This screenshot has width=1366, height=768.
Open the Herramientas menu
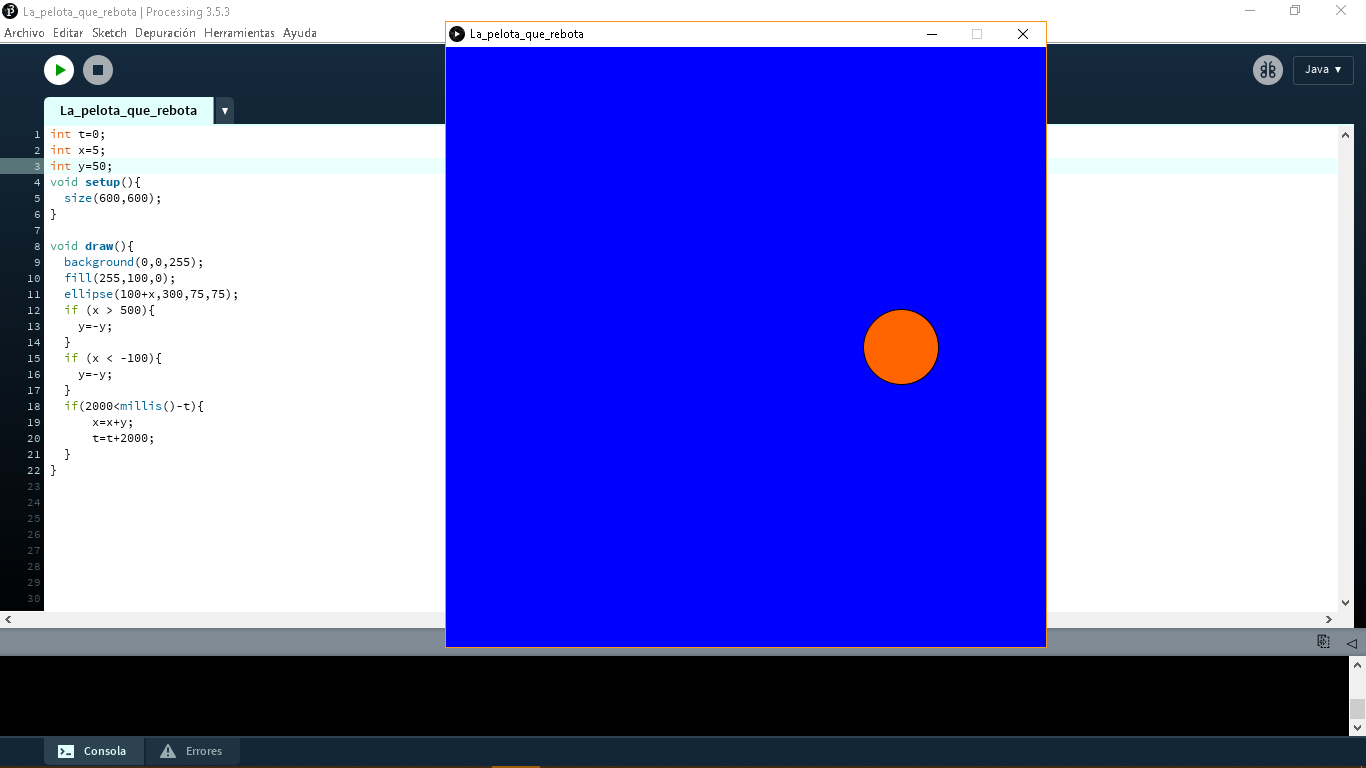(x=239, y=33)
